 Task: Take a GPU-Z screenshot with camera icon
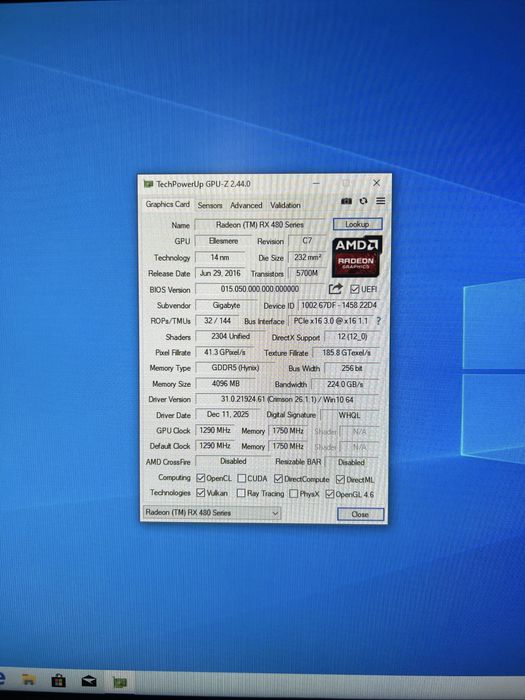click(x=346, y=201)
